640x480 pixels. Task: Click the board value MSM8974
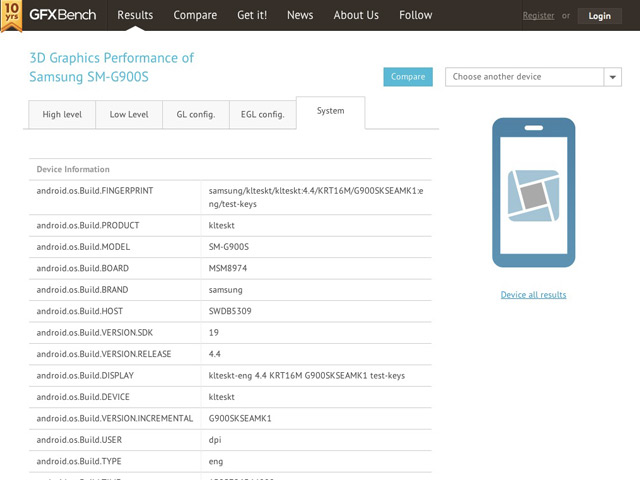click(x=228, y=268)
